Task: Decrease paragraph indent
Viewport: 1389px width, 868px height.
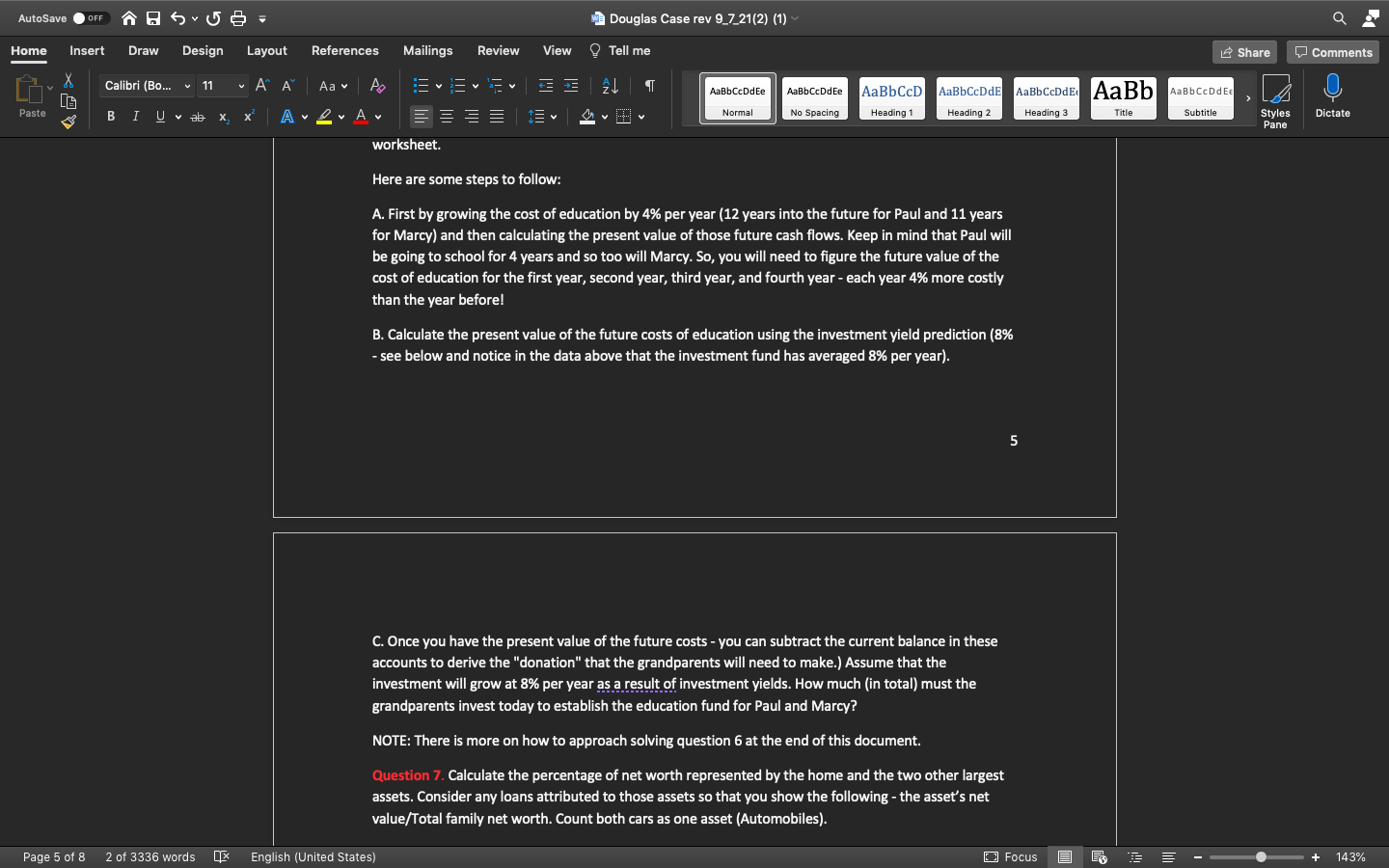Action: pos(546,86)
